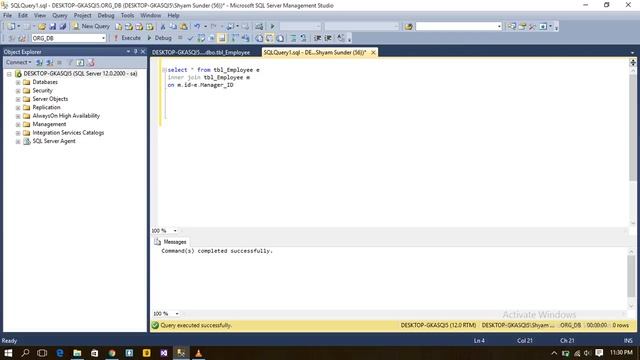Expand the Management node
The image size is (640, 360).
coord(18,124)
